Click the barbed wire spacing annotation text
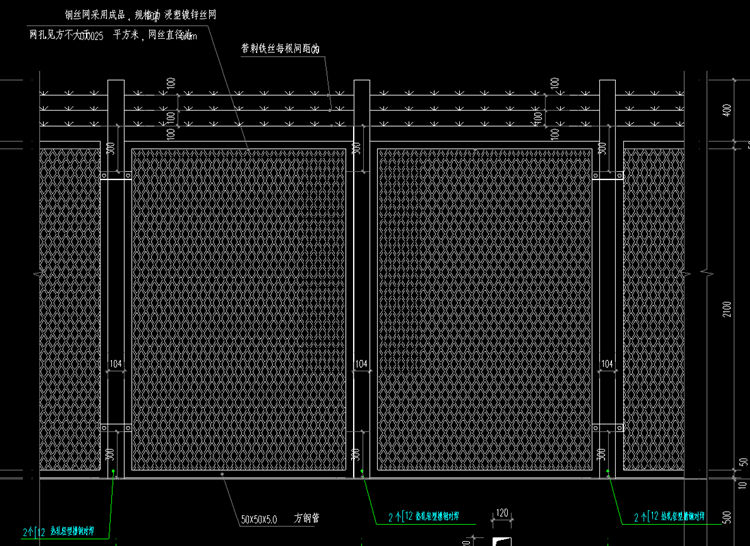This screenshot has height=546, width=750. (x=287, y=48)
